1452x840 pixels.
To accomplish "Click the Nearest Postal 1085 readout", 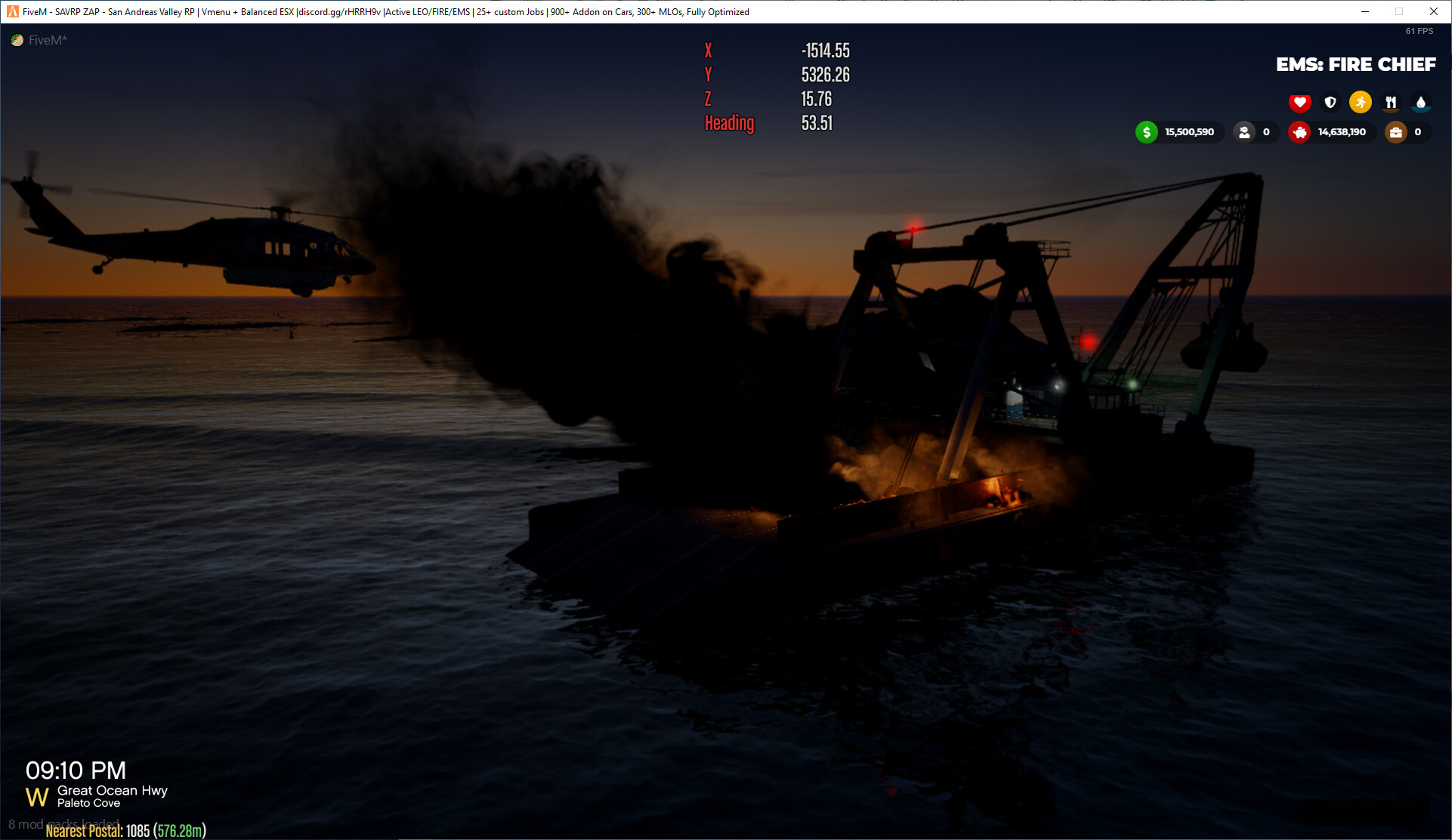I will 125,831.
